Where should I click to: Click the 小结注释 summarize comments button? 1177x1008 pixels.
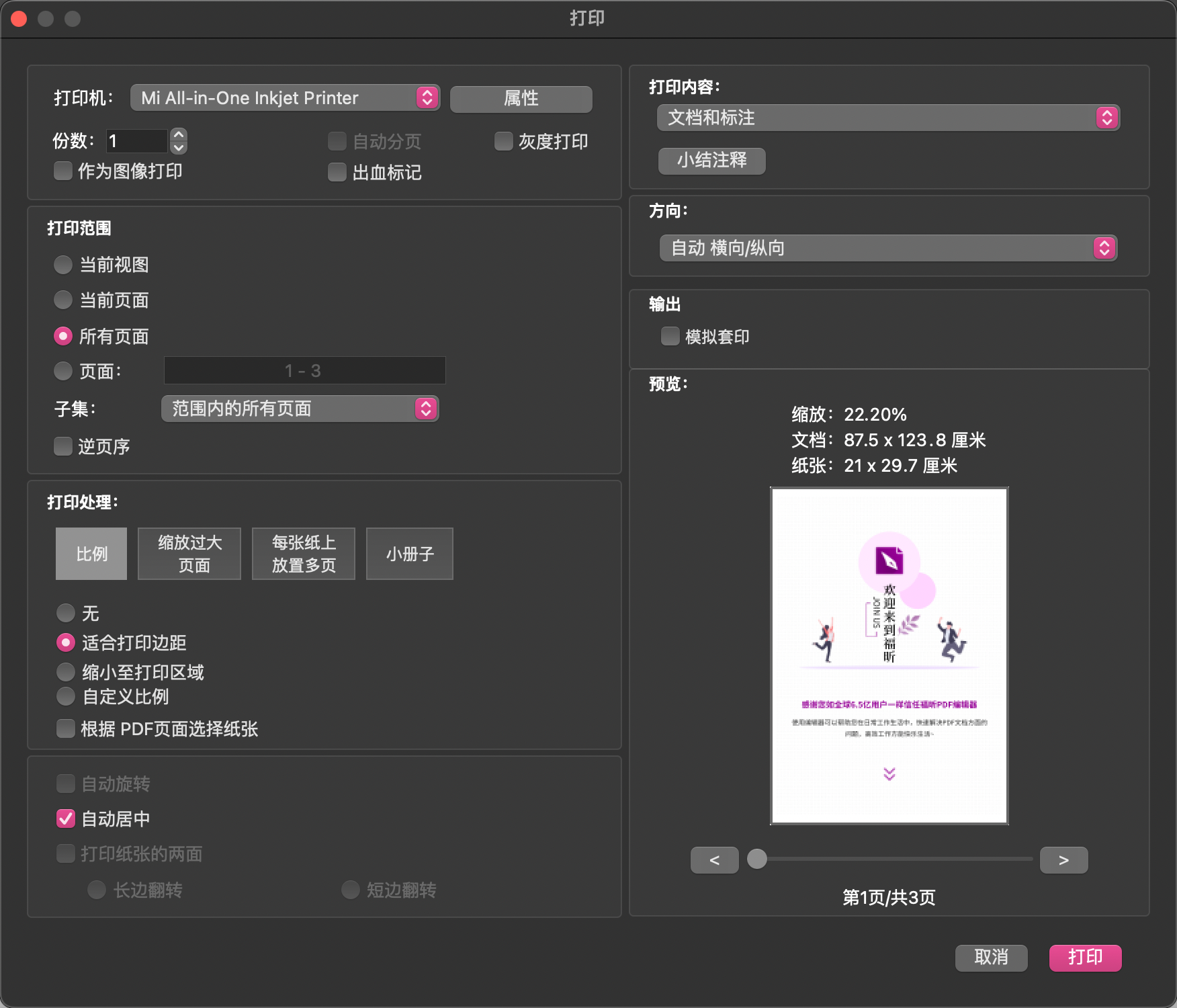coord(711,161)
